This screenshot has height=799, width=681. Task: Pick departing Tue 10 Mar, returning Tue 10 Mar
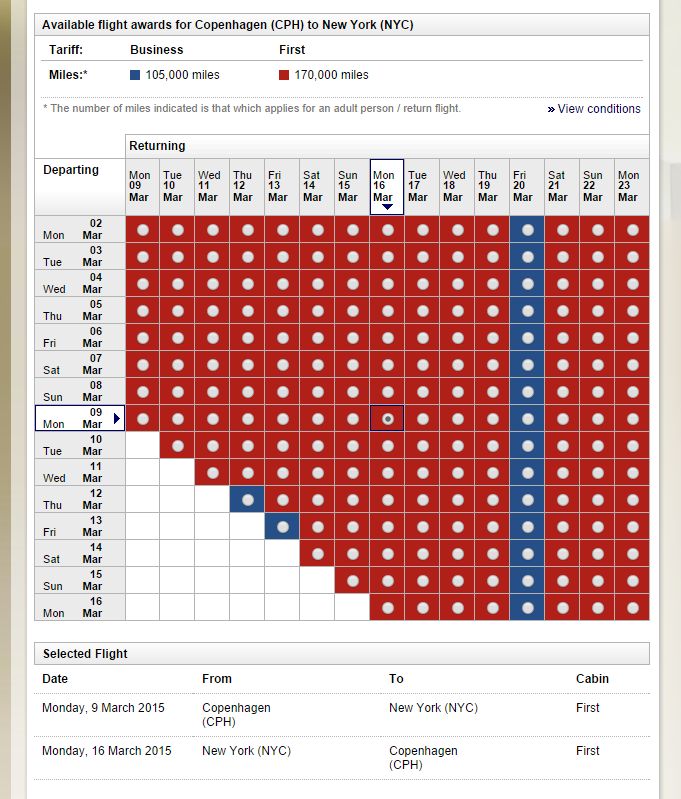click(177, 445)
